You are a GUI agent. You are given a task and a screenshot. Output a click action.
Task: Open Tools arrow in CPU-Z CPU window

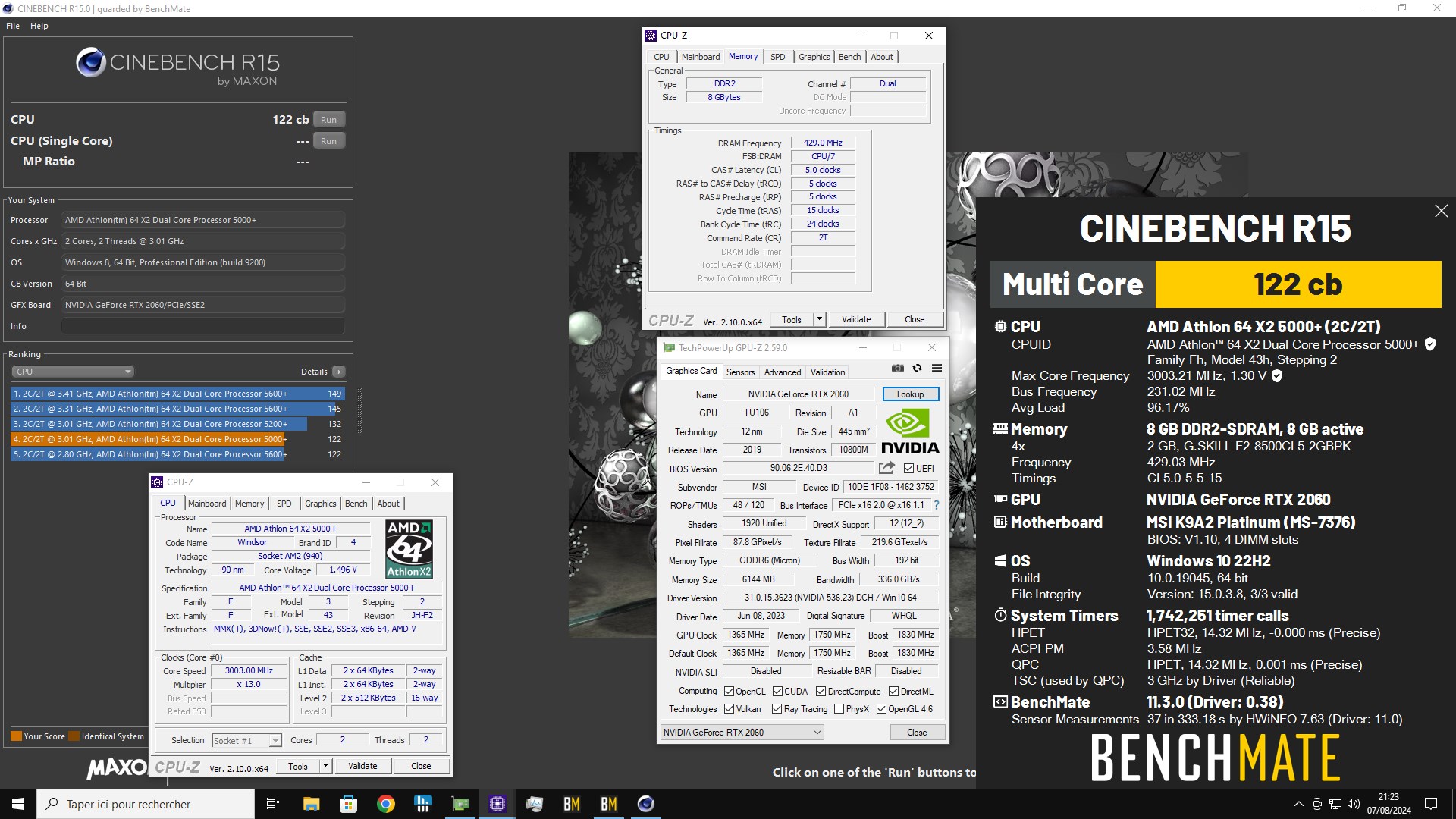tap(325, 766)
